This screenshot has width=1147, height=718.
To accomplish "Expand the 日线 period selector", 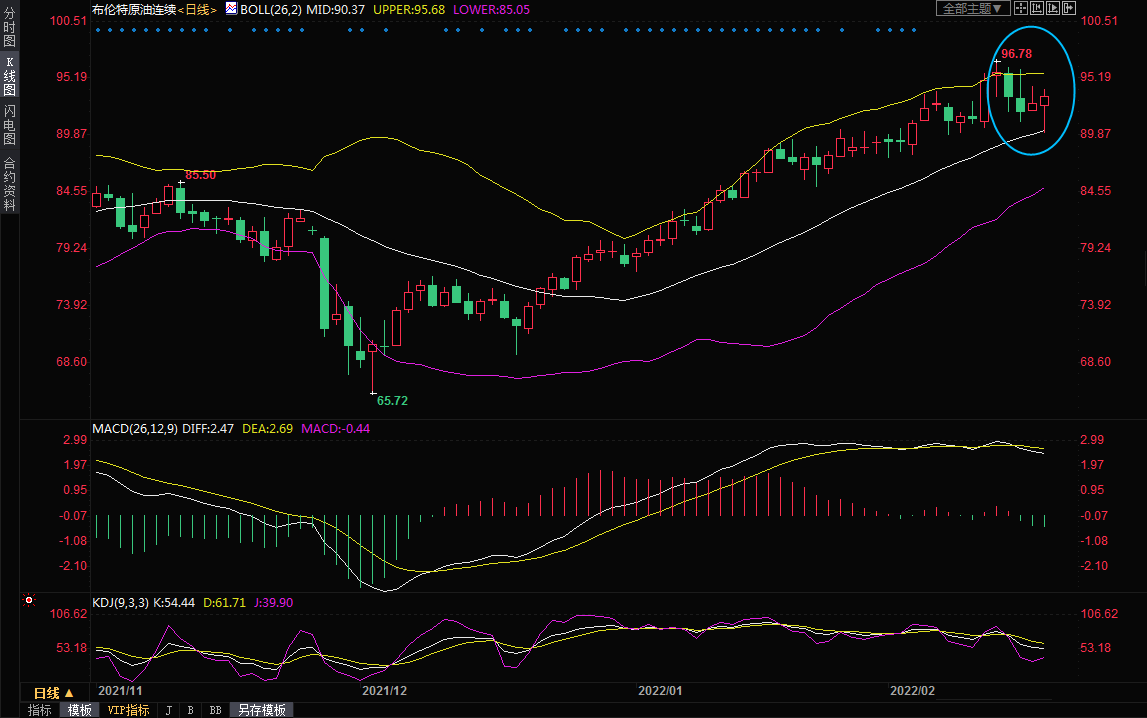I will coord(54,692).
